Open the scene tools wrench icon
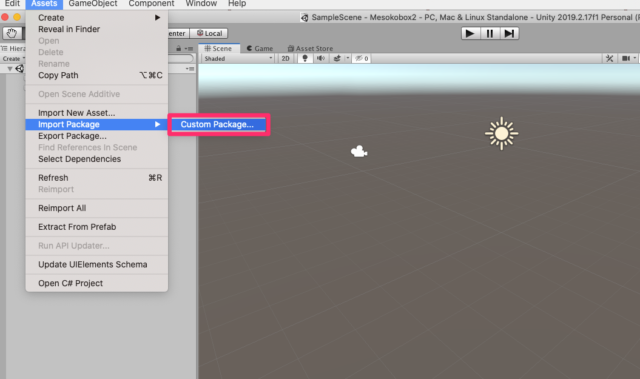 click(609, 58)
